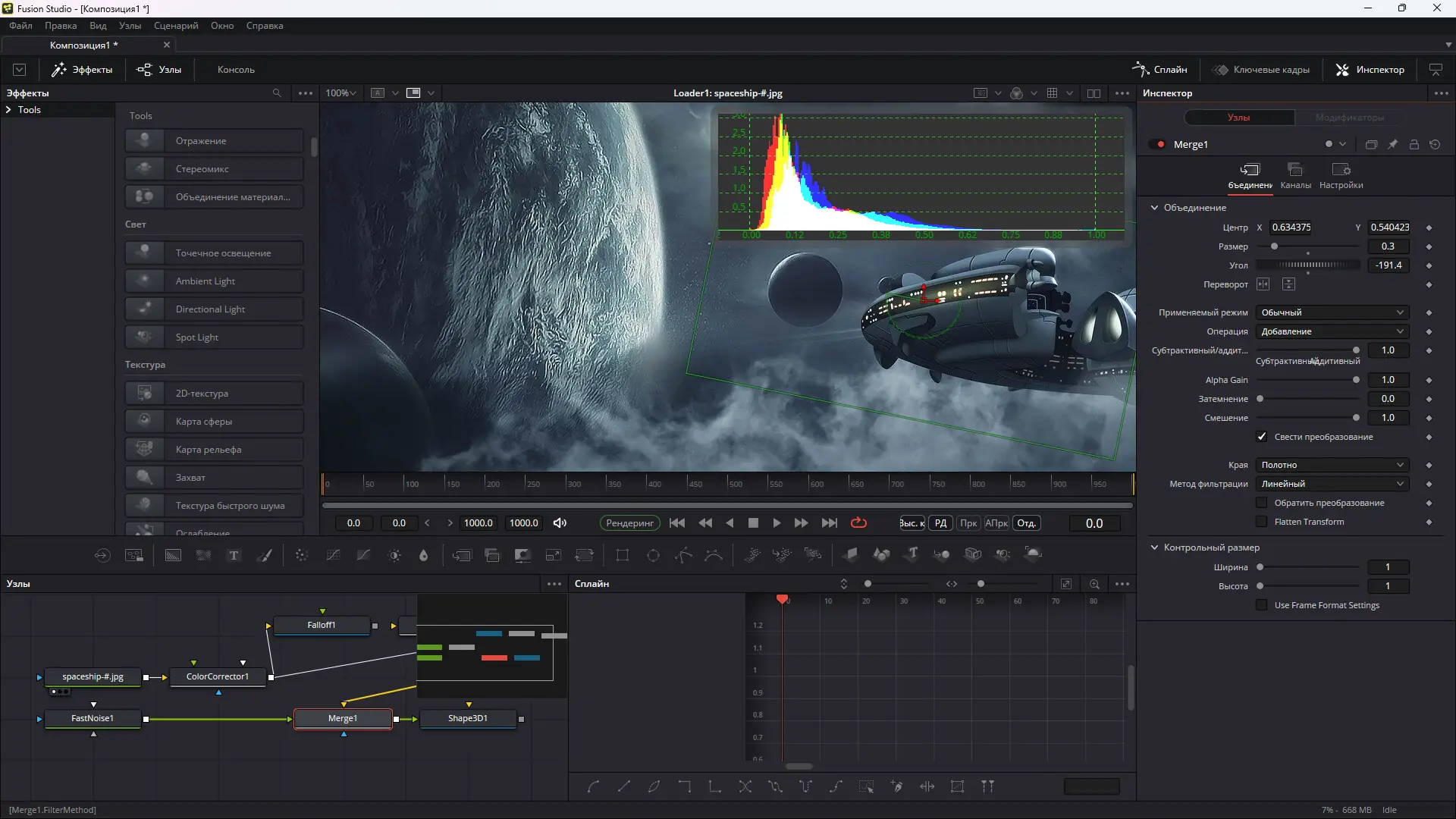Click the Рендеринг button
The width and height of the screenshot is (1456, 819).
click(x=629, y=523)
